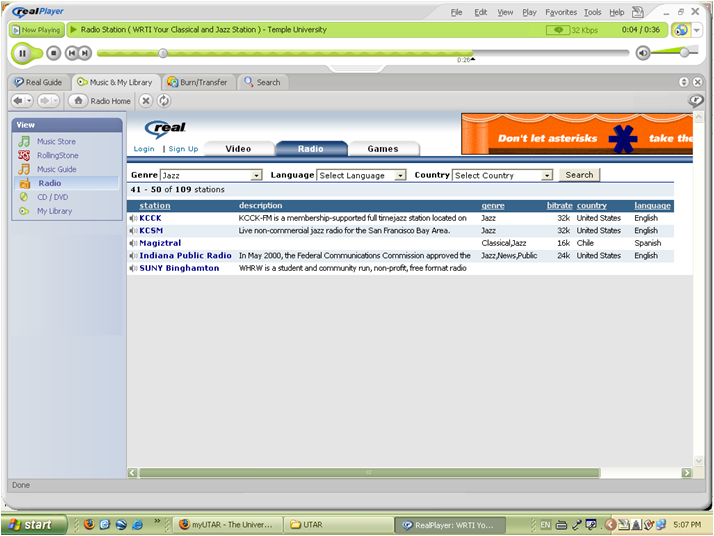Open the Games tab
This screenshot has height=536, width=714.
coord(383,149)
